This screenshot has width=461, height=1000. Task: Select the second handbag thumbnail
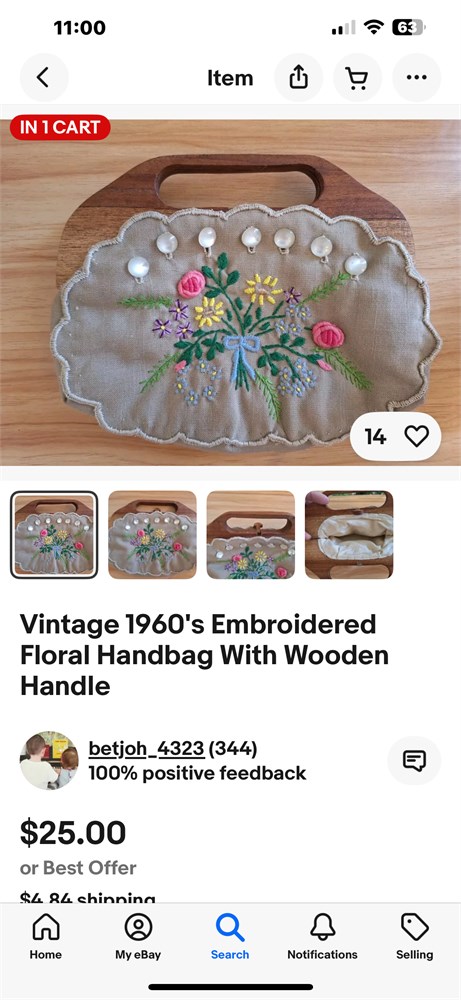152,534
